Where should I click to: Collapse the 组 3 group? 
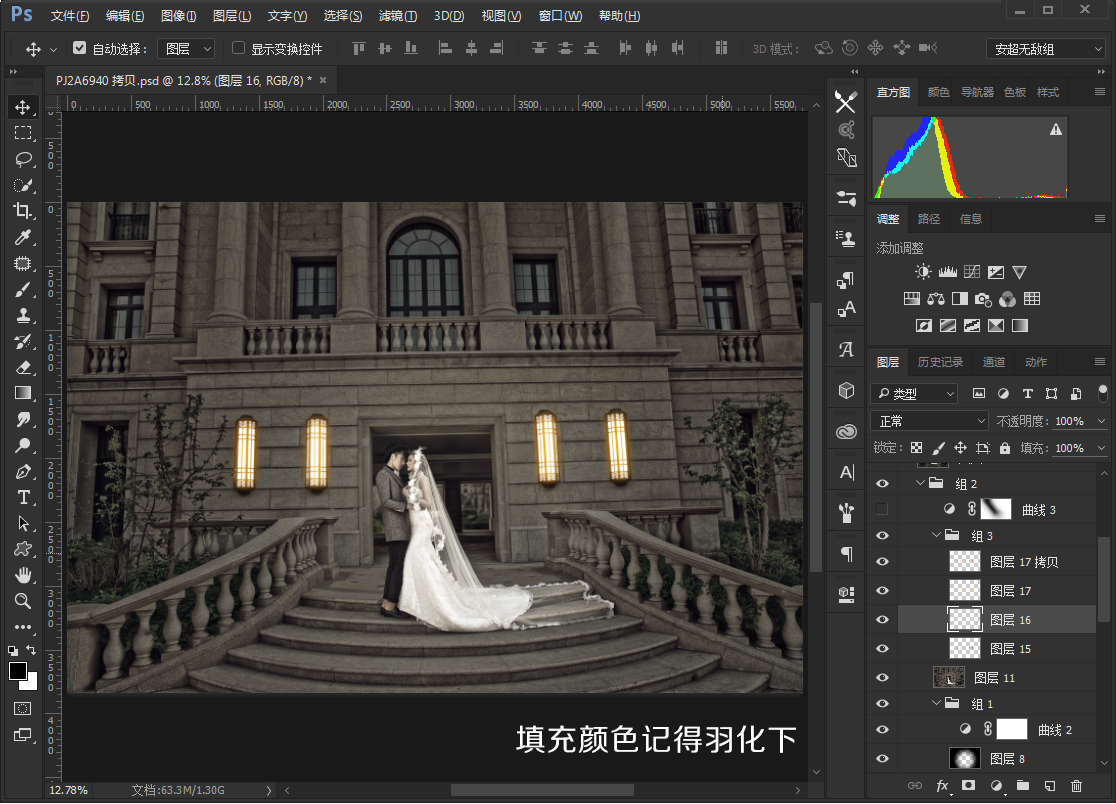coord(936,535)
